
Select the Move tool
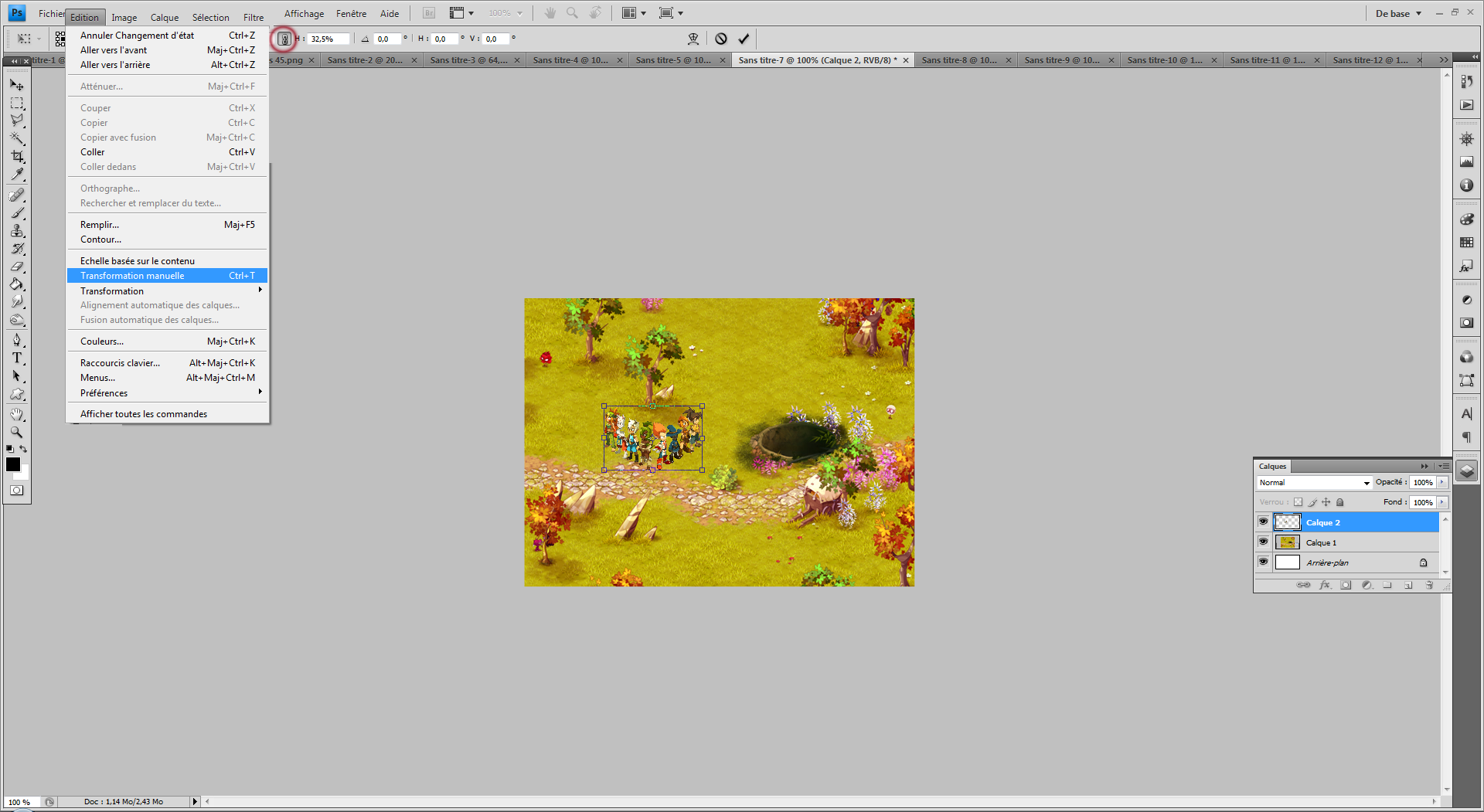16,85
